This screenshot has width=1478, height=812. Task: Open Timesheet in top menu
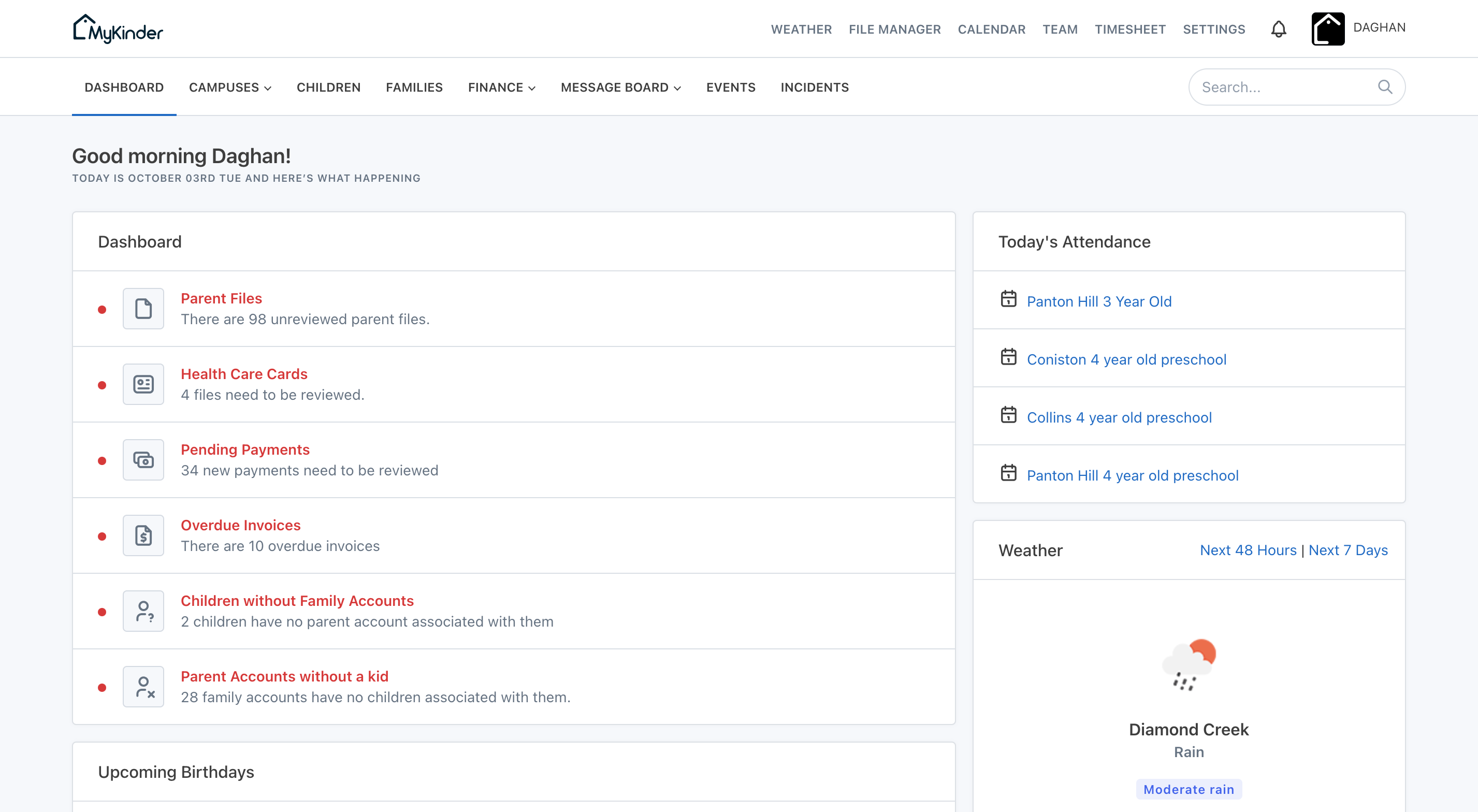pyautogui.click(x=1129, y=30)
